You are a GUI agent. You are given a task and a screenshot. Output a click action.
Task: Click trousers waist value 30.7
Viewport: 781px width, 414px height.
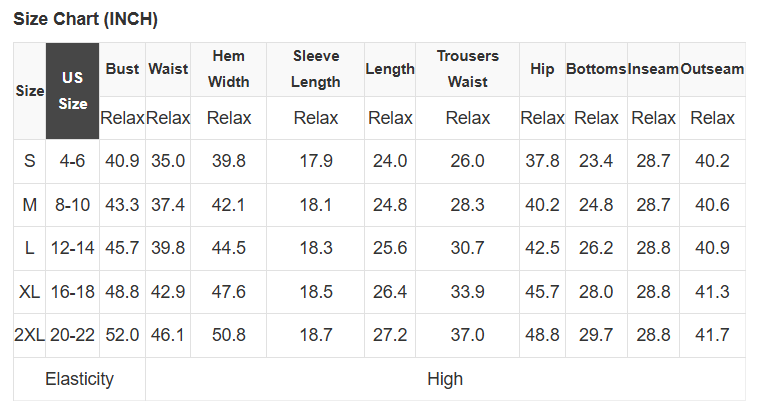467,248
